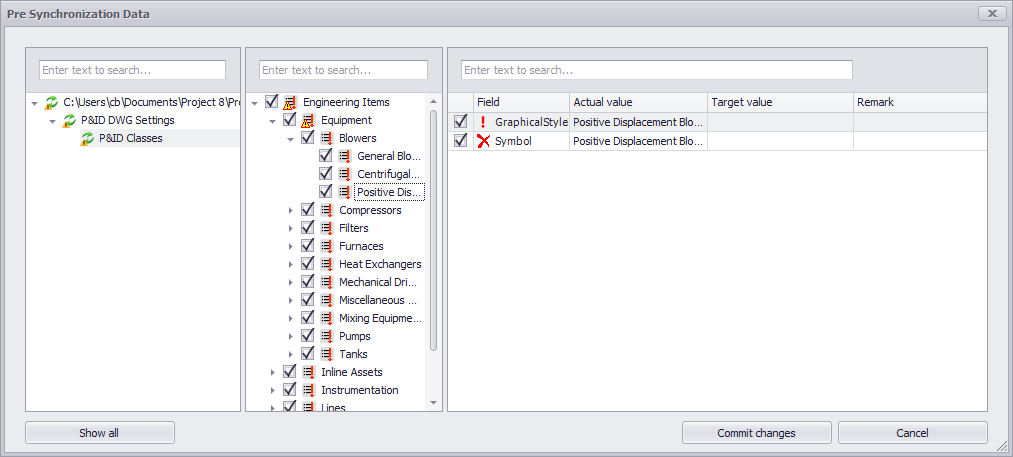This screenshot has width=1013, height=457.
Task: Collapse the Engineering Items node
Action: [255, 103]
